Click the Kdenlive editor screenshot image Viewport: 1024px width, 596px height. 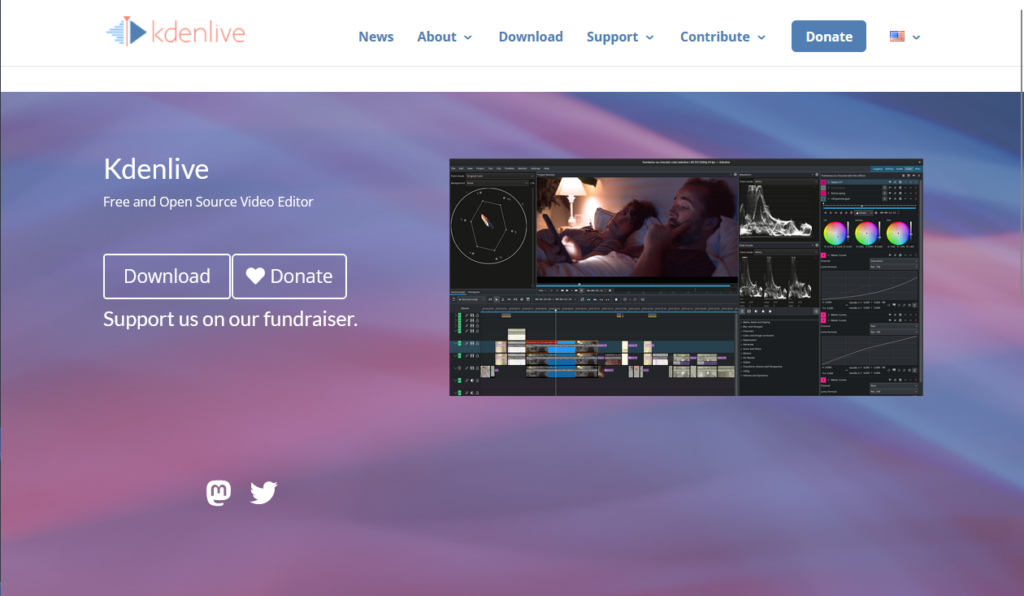coord(686,277)
